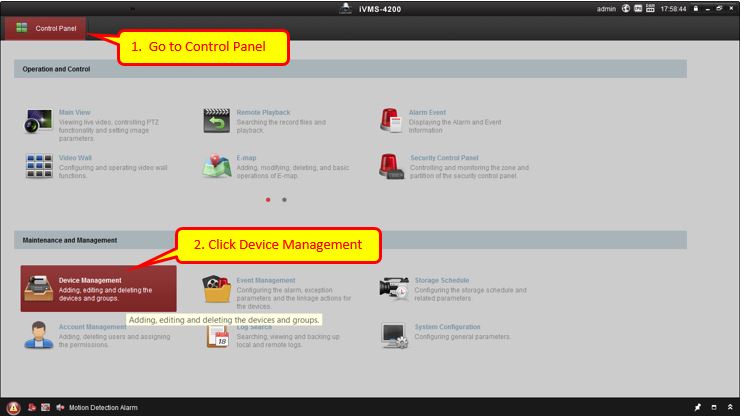The width and height of the screenshot is (742, 416).
Task: Click the alarm warning icon in status bar
Action: point(14,408)
